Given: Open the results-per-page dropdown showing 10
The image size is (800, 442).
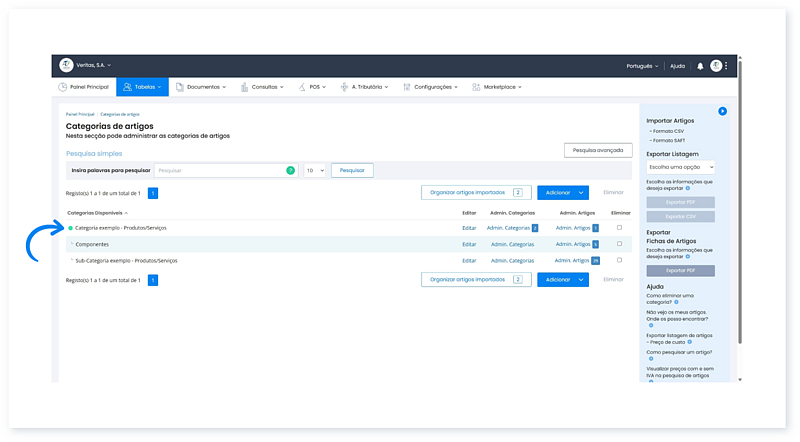Looking at the screenshot, I should pyautogui.click(x=314, y=171).
